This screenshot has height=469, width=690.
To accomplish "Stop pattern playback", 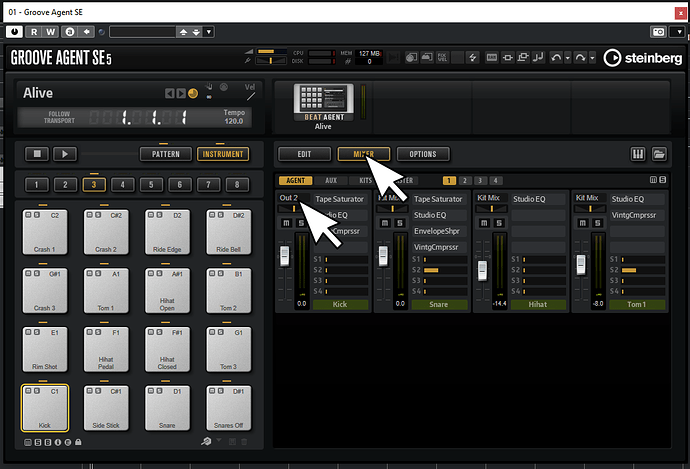I will (37, 154).
